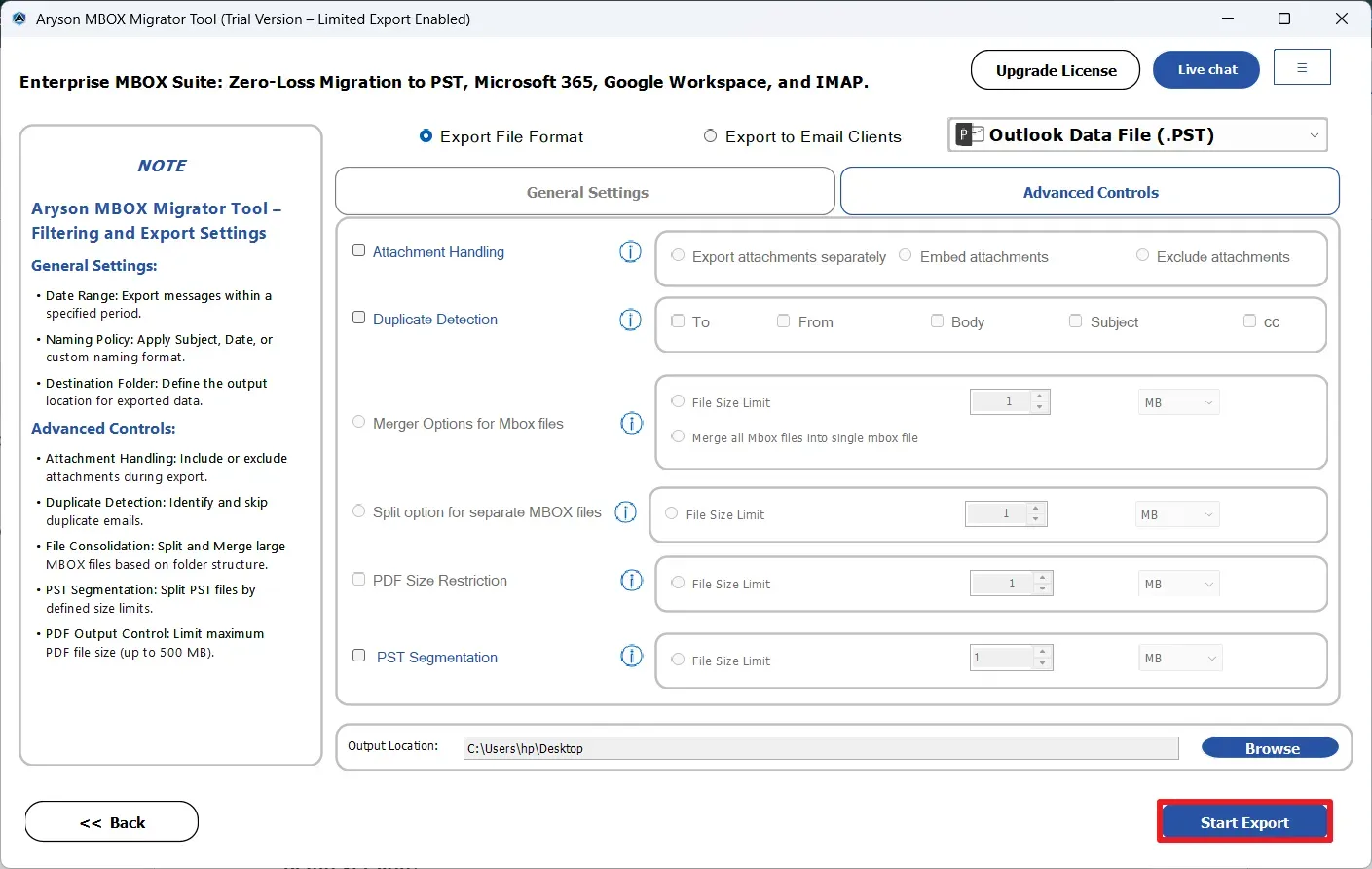1372x869 pixels.
Task: Go back with the << Back button
Action: click(112, 822)
